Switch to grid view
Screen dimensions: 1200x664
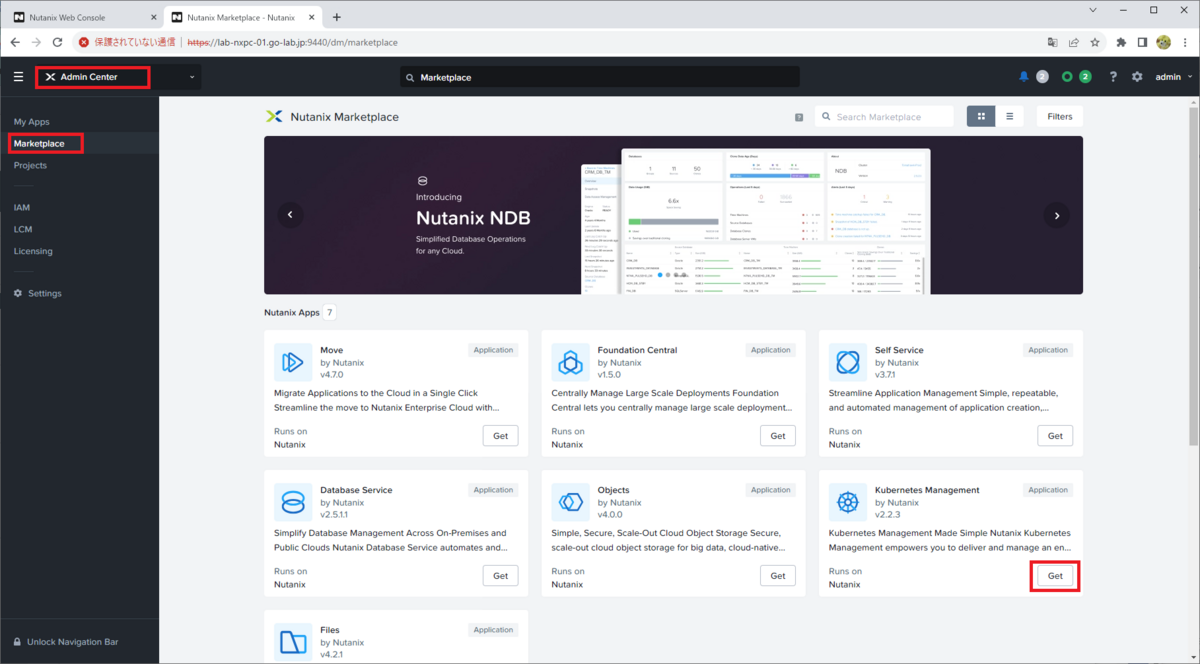click(981, 117)
